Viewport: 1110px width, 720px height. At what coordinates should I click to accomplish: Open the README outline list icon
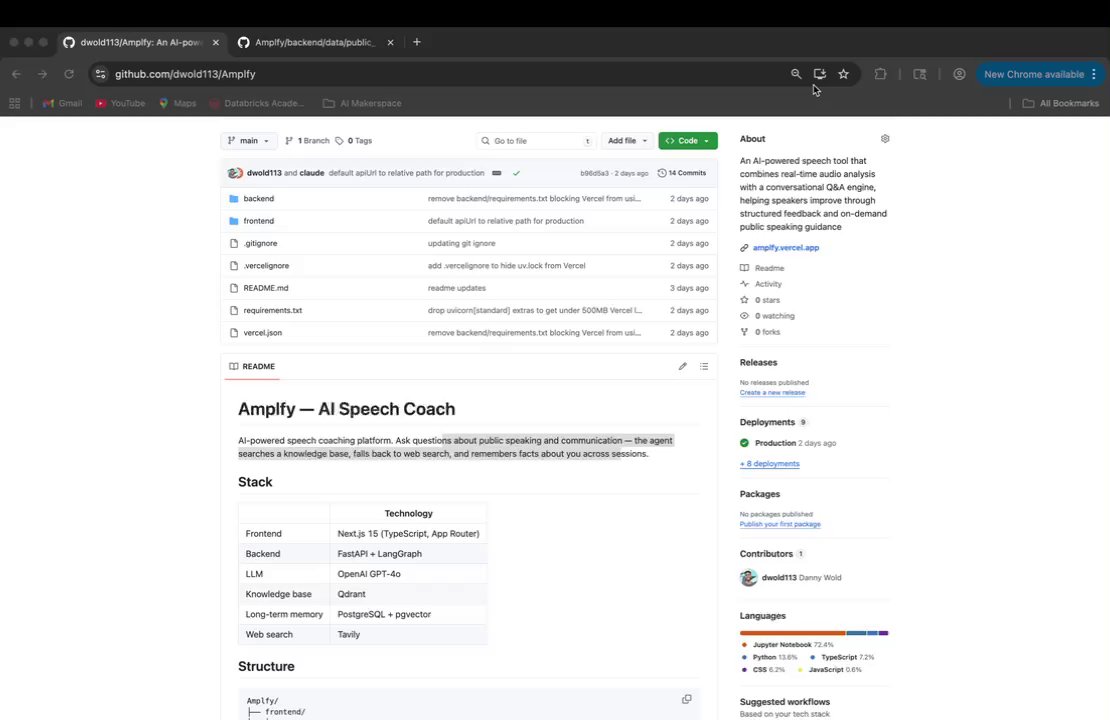click(x=704, y=366)
